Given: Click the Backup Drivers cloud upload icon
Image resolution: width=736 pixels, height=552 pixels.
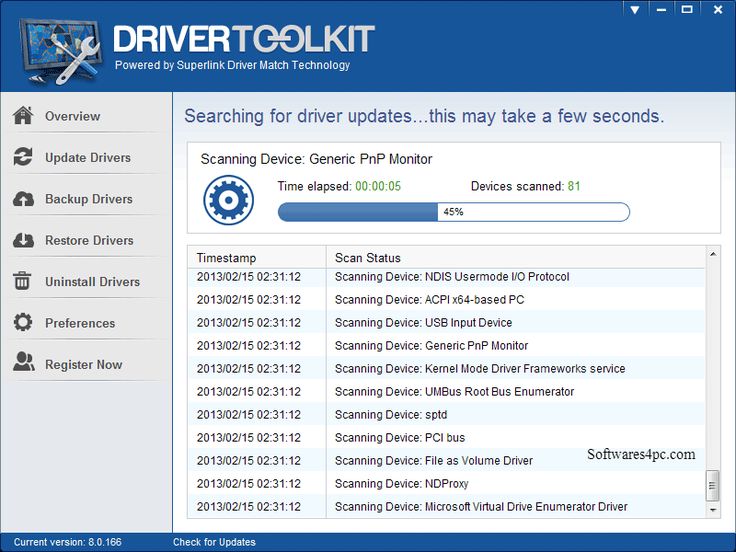Looking at the screenshot, I should tap(23, 199).
